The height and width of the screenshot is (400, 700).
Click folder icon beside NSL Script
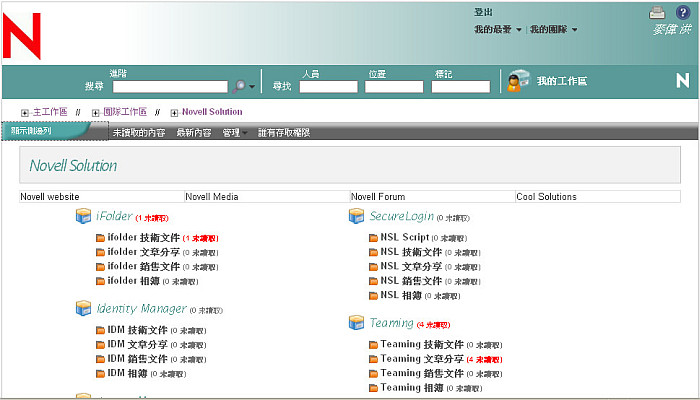373,238
